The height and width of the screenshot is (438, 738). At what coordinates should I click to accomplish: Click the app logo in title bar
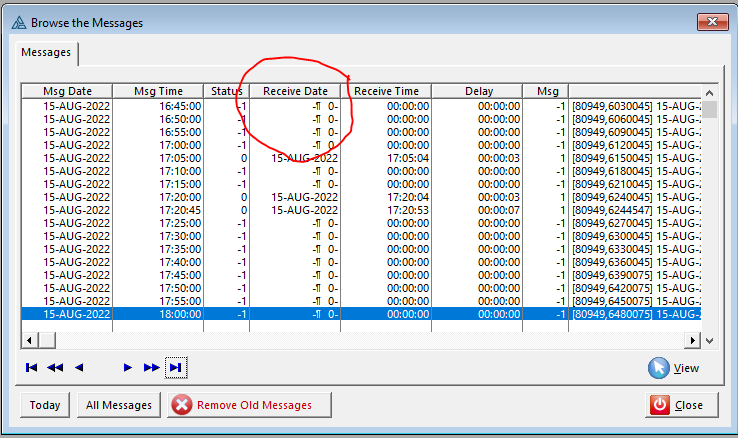pyautogui.click(x=17, y=22)
